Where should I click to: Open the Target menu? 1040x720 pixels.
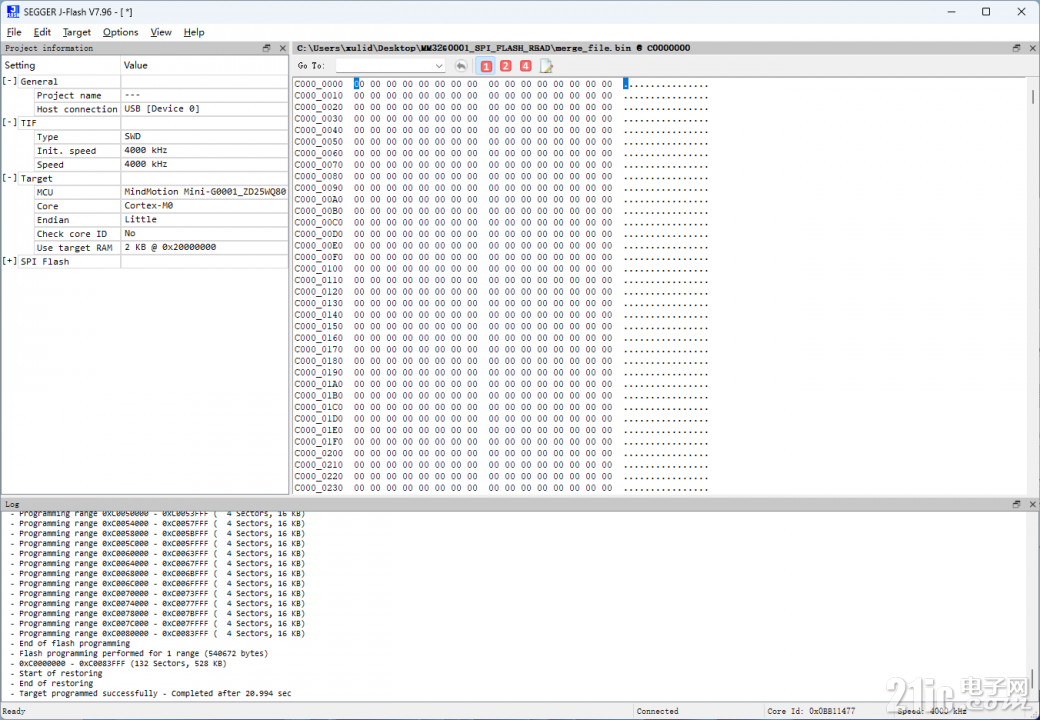[x=77, y=32]
